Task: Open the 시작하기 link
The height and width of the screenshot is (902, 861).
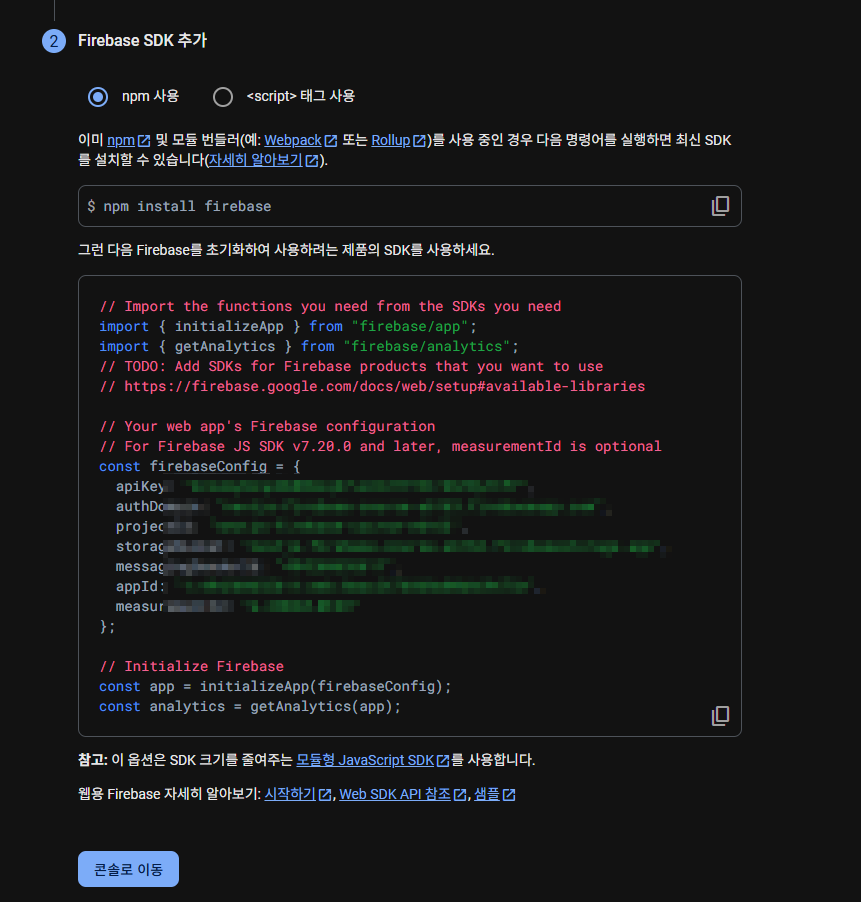Action: point(290,794)
